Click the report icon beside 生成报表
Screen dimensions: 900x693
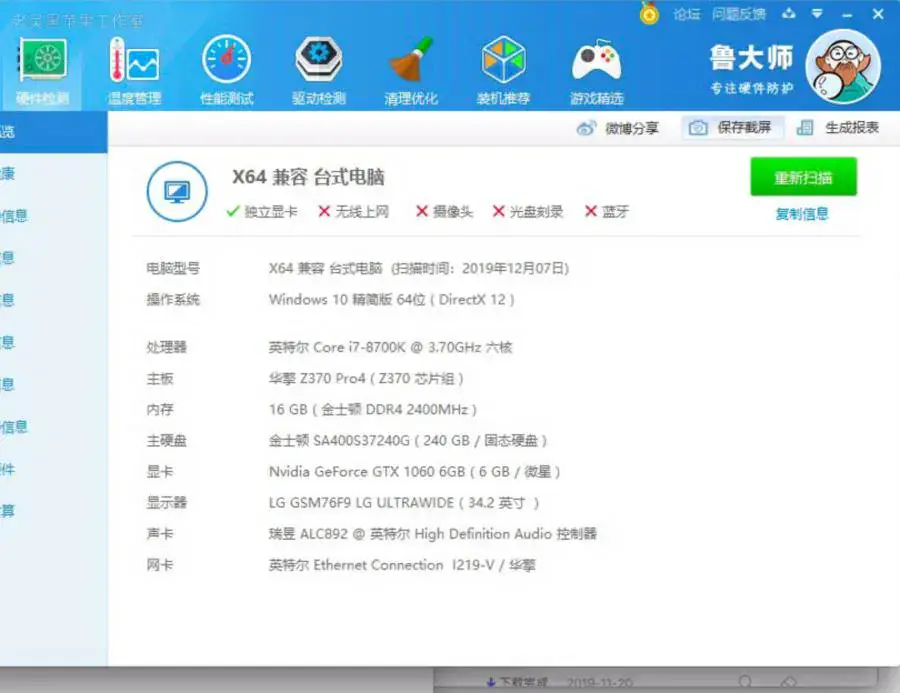805,127
